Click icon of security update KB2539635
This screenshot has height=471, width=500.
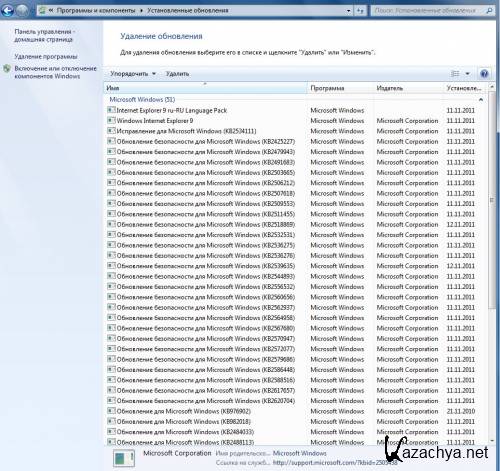(111, 266)
